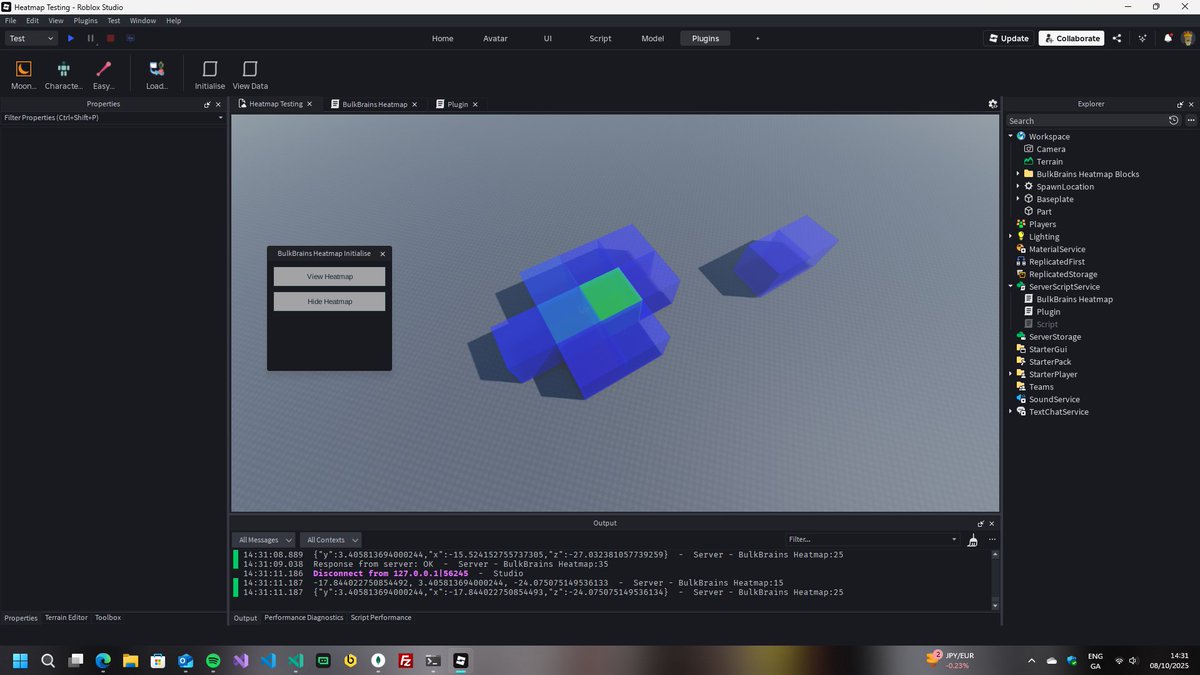Image resolution: width=1200 pixels, height=675 pixels.
Task: Switch to the Model ribbon tab
Action: [x=653, y=38]
